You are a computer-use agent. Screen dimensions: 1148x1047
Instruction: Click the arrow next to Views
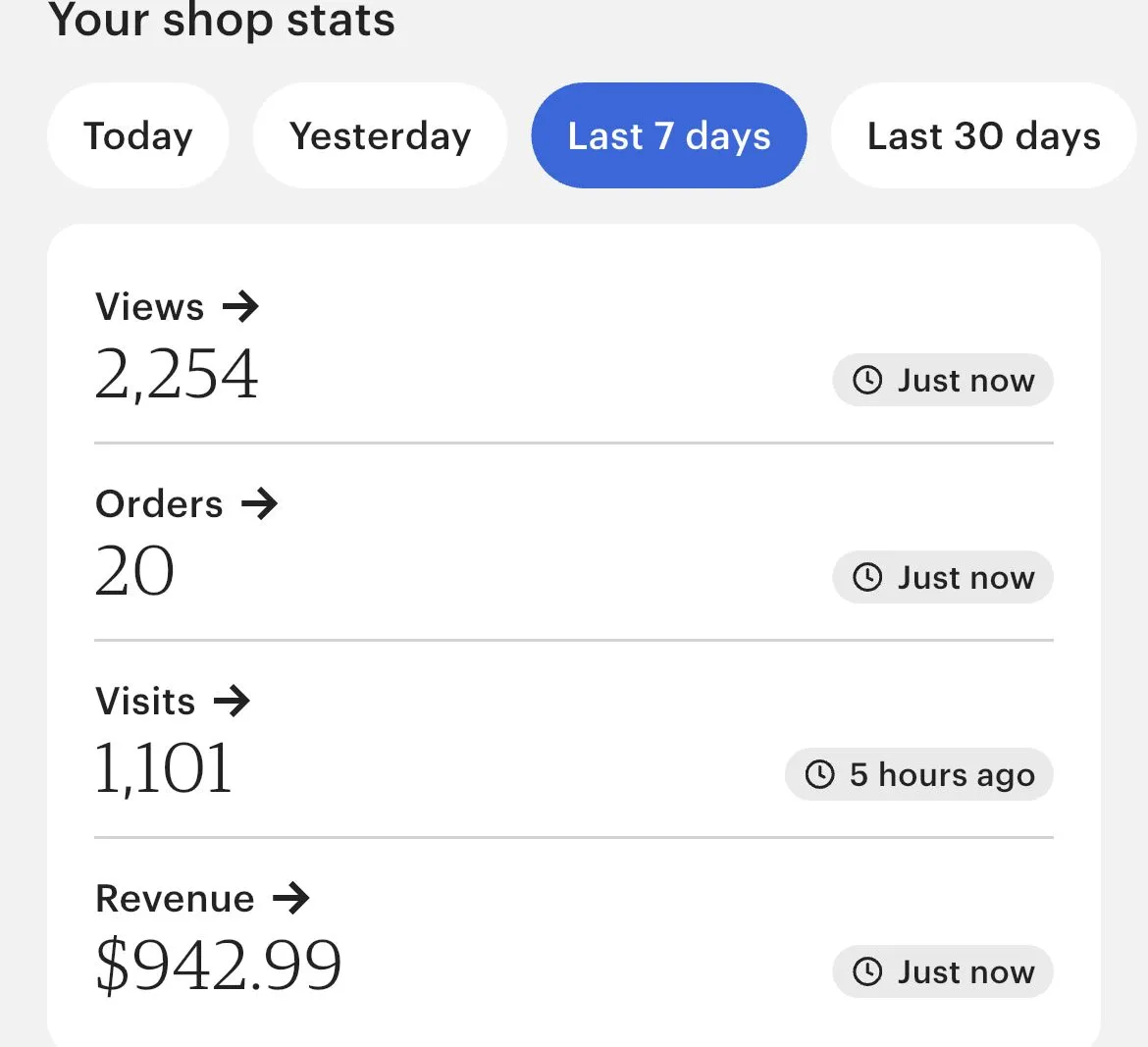(x=240, y=307)
